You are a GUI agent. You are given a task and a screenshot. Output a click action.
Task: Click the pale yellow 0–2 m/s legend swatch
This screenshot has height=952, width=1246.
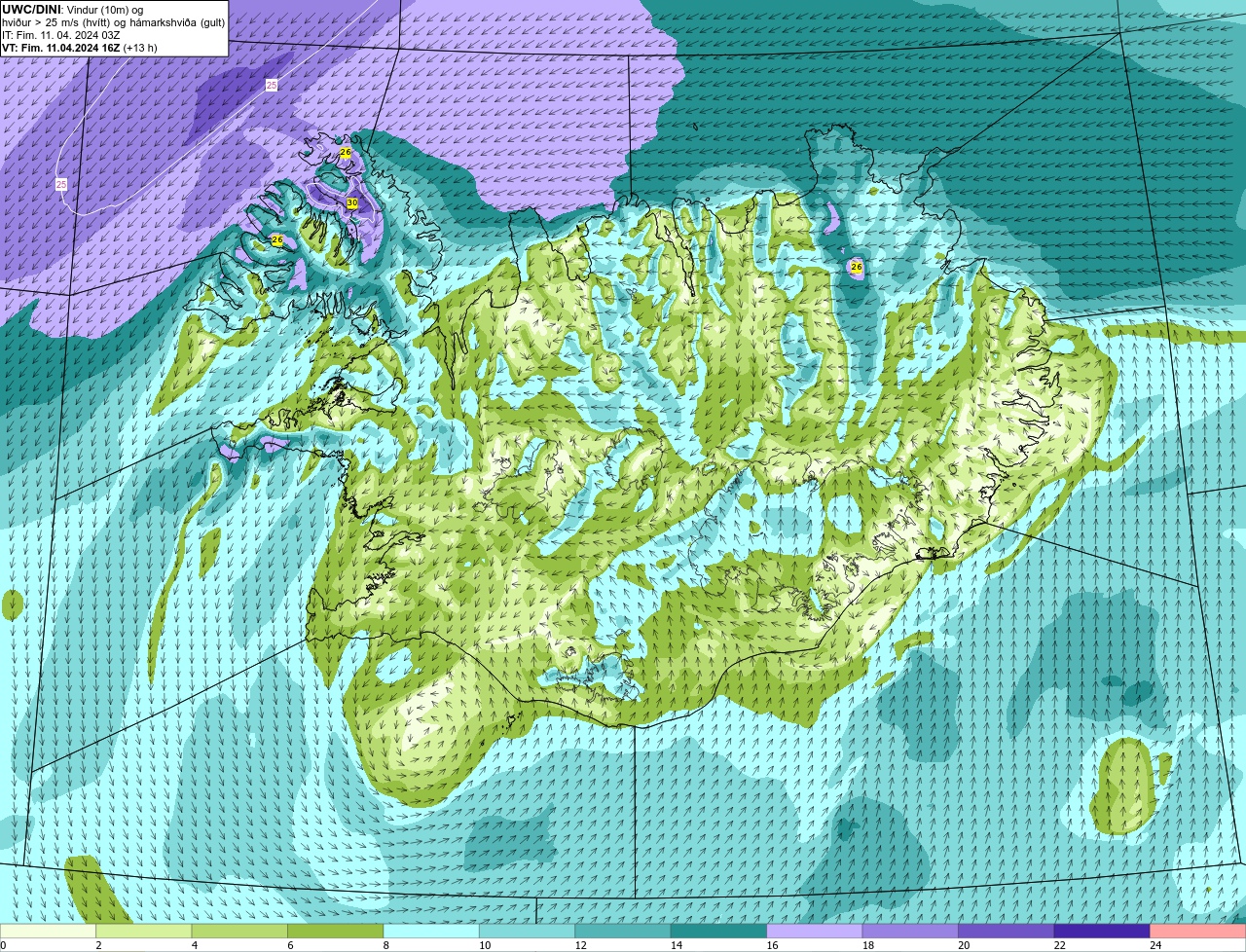tap(49, 931)
